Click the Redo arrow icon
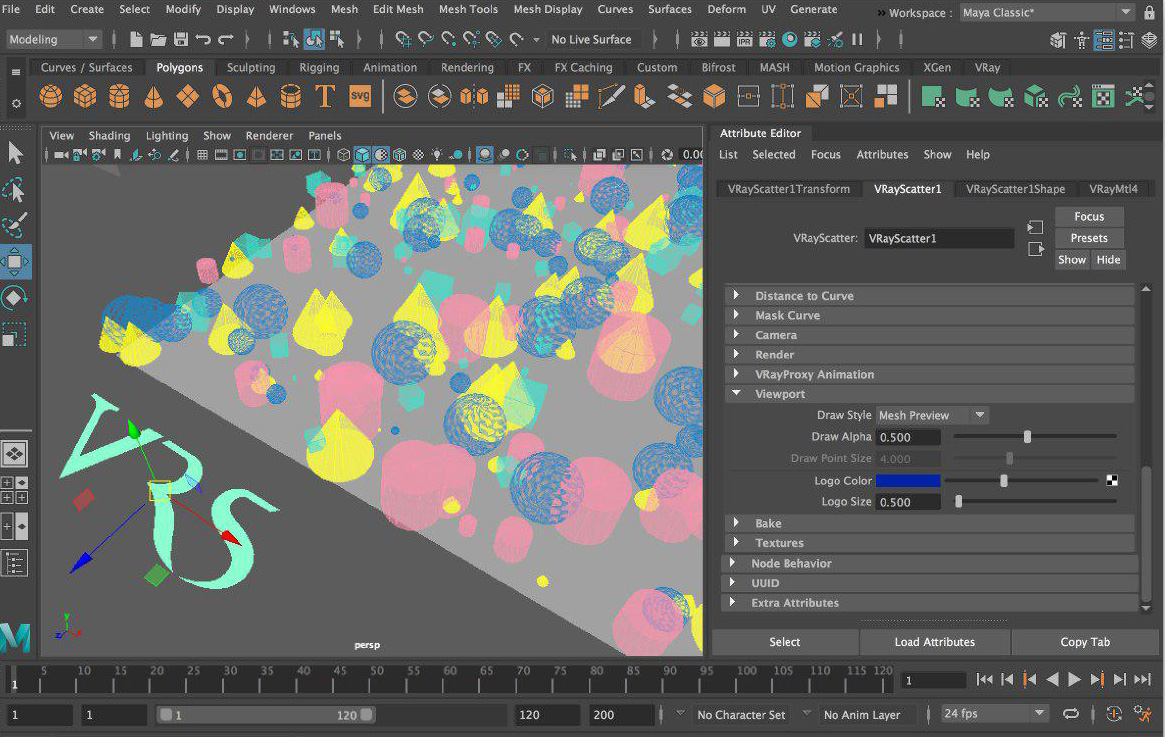1165x737 pixels. point(226,39)
